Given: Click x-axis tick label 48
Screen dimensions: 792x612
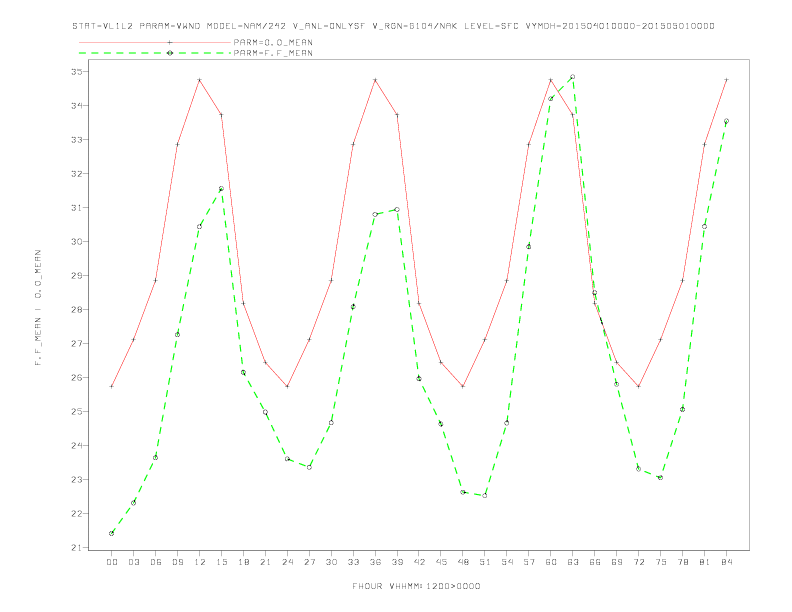Looking at the screenshot, I should [x=463, y=562].
